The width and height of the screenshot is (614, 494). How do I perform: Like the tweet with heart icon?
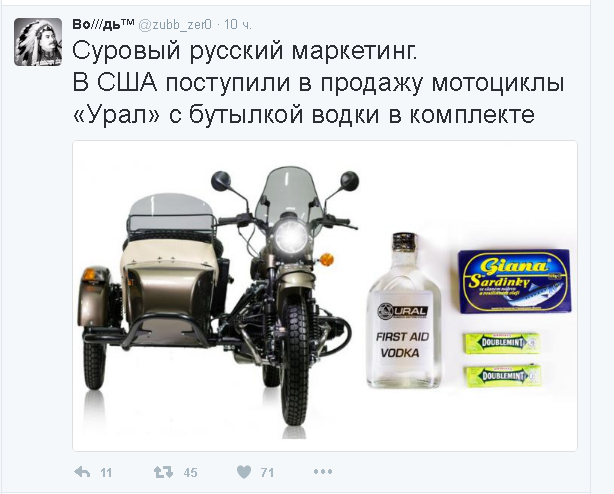click(244, 472)
